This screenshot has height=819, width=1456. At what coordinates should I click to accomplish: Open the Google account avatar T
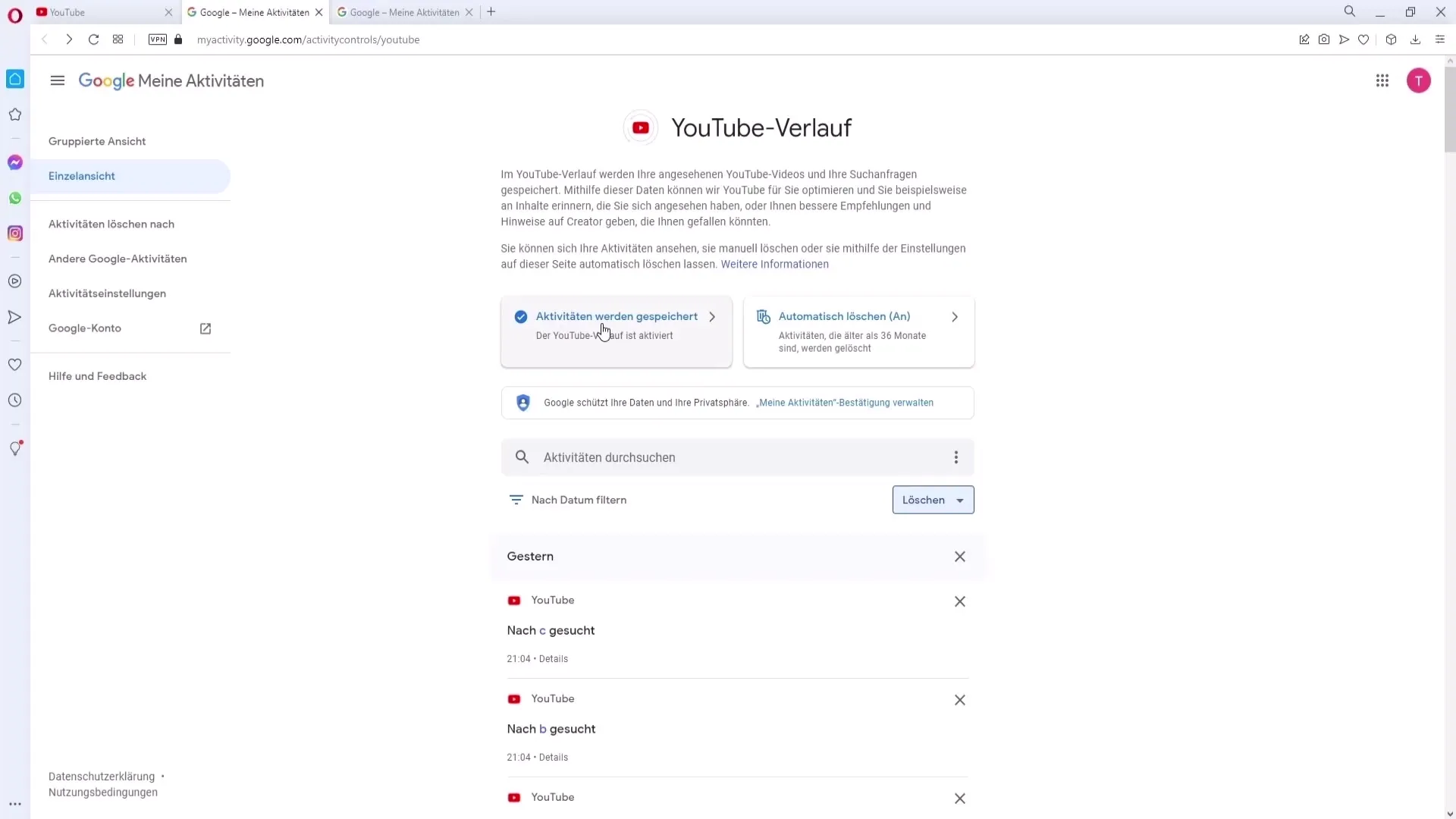tap(1419, 80)
